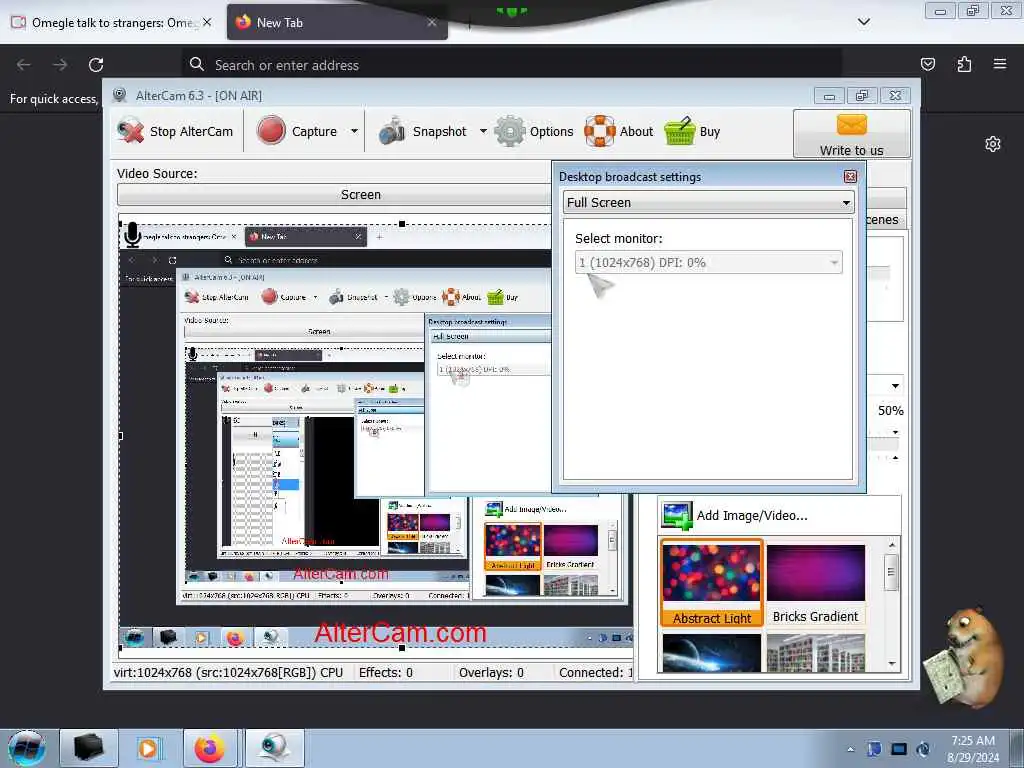The width and height of the screenshot is (1024, 768).
Task: Open the Windows Start menu orb
Action: pyautogui.click(x=27, y=748)
